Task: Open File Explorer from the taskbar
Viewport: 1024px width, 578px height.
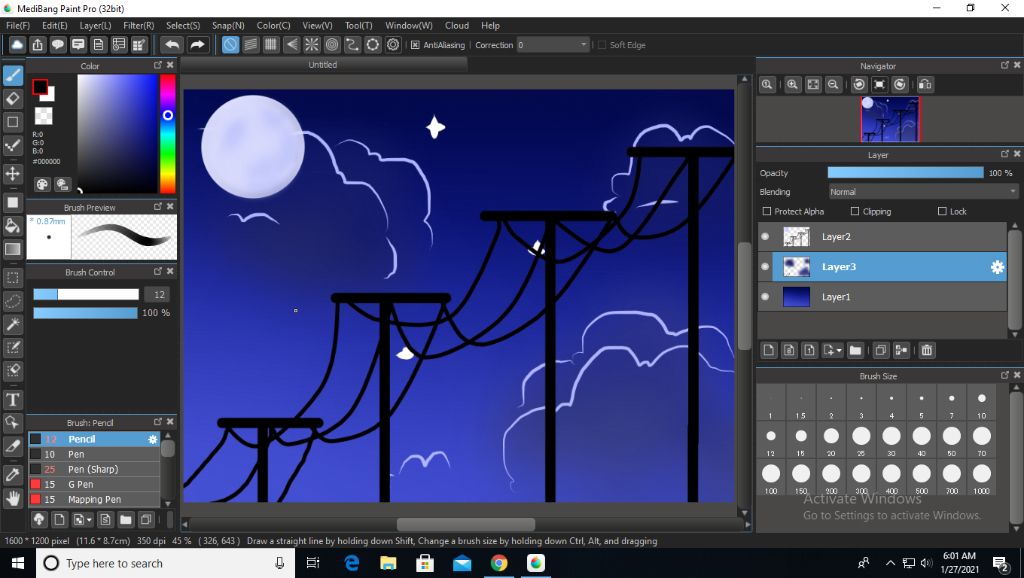Action: click(389, 564)
